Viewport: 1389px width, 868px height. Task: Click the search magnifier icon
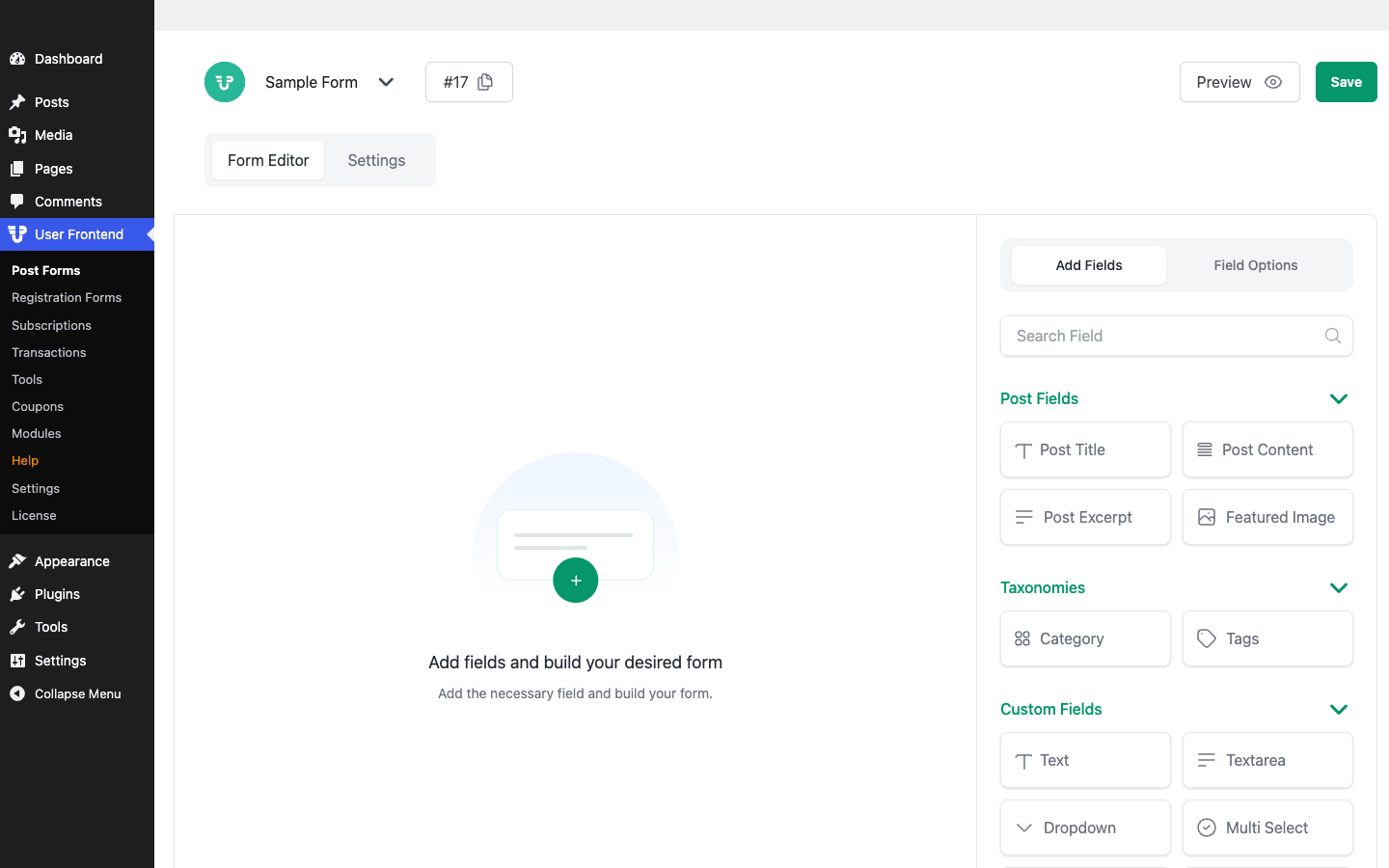tap(1333, 336)
